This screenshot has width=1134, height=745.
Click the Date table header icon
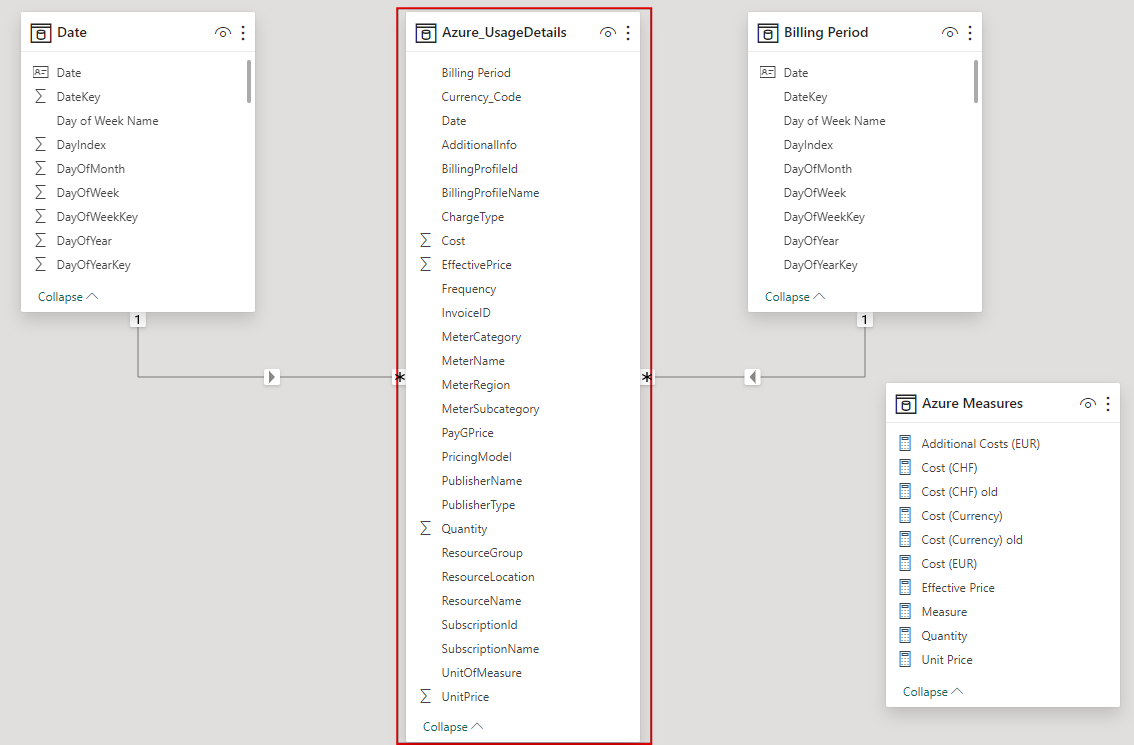coord(41,33)
